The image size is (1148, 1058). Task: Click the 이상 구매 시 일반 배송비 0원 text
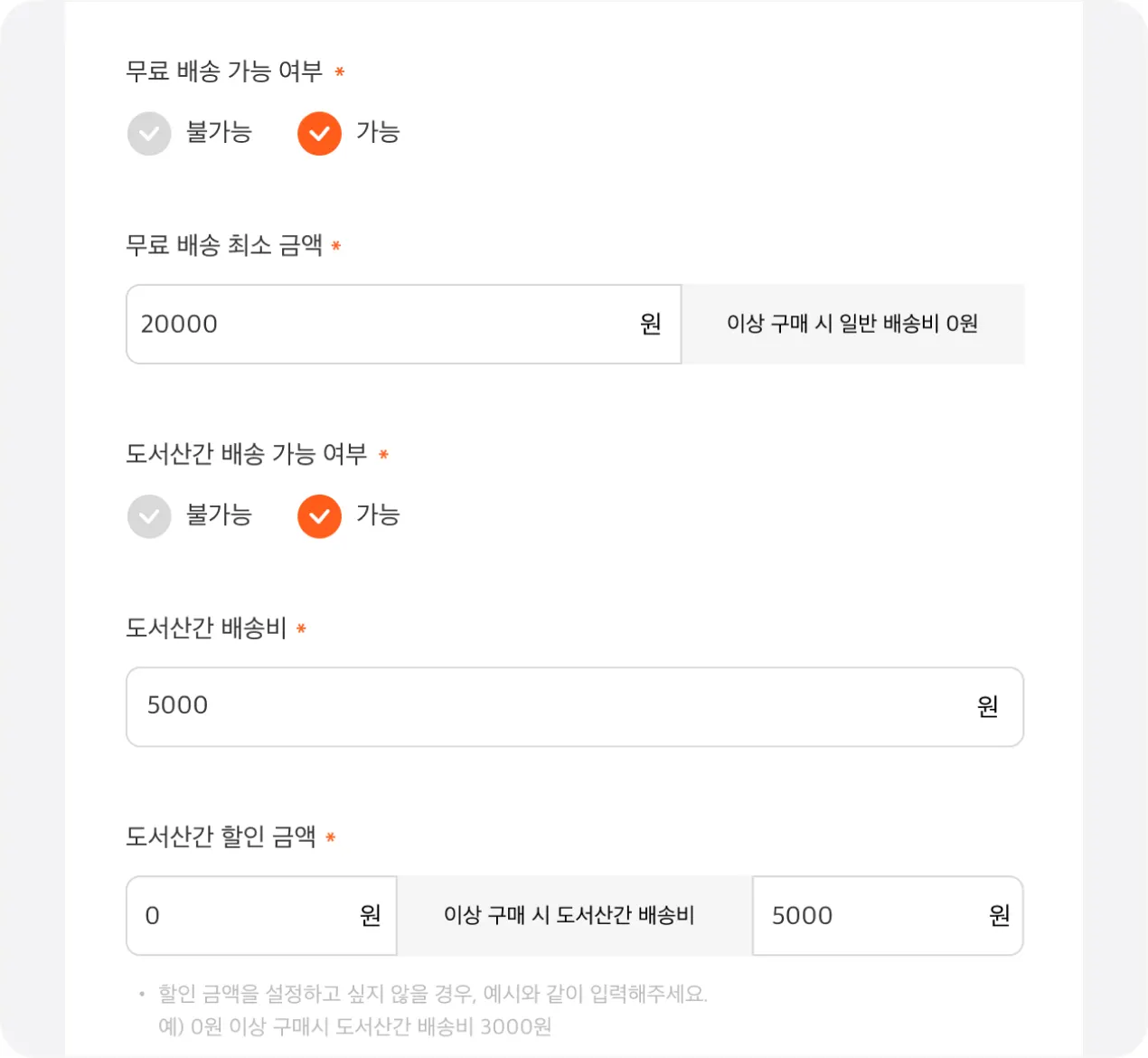[852, 324]
